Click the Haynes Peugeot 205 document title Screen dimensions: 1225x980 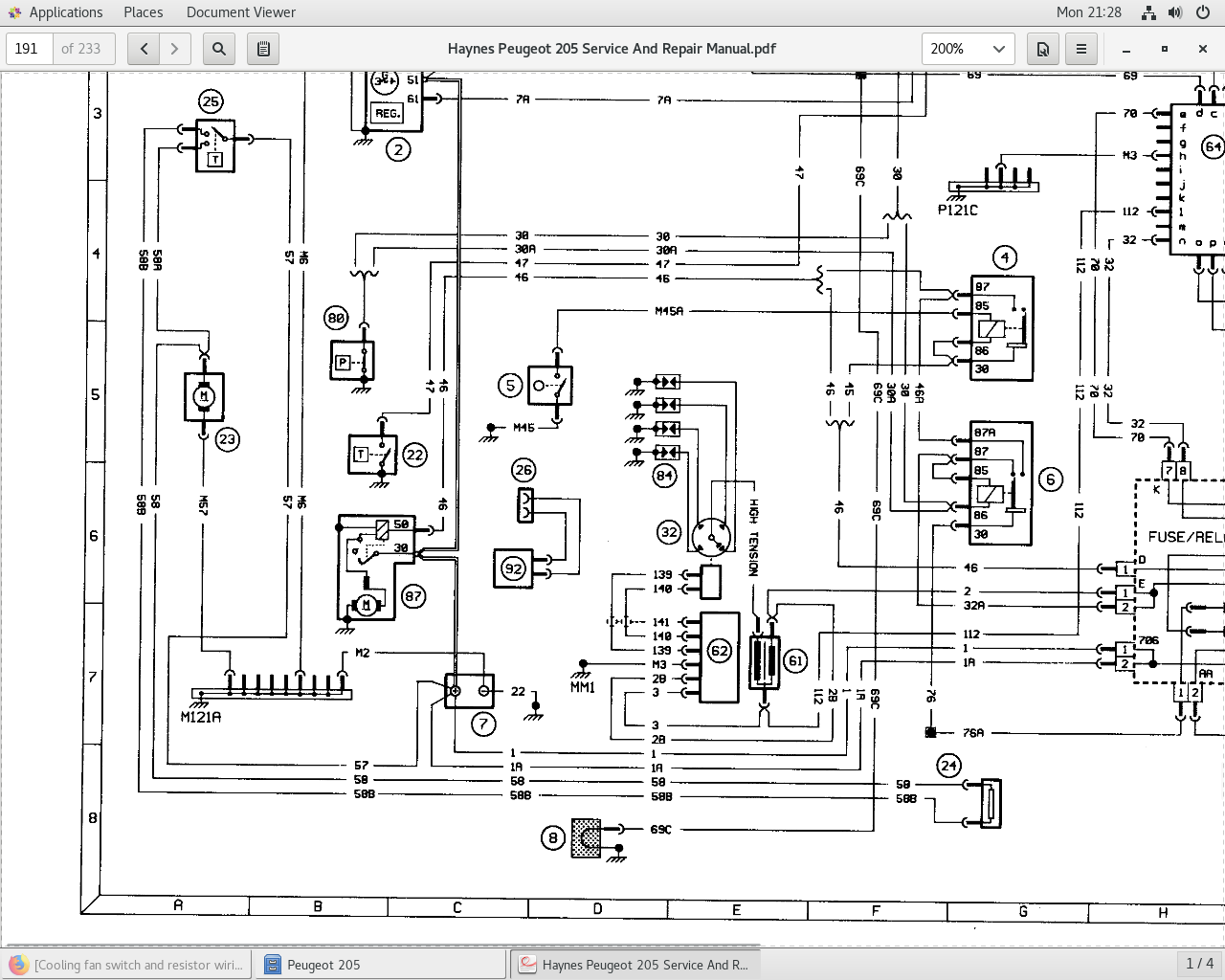(612, 49)
